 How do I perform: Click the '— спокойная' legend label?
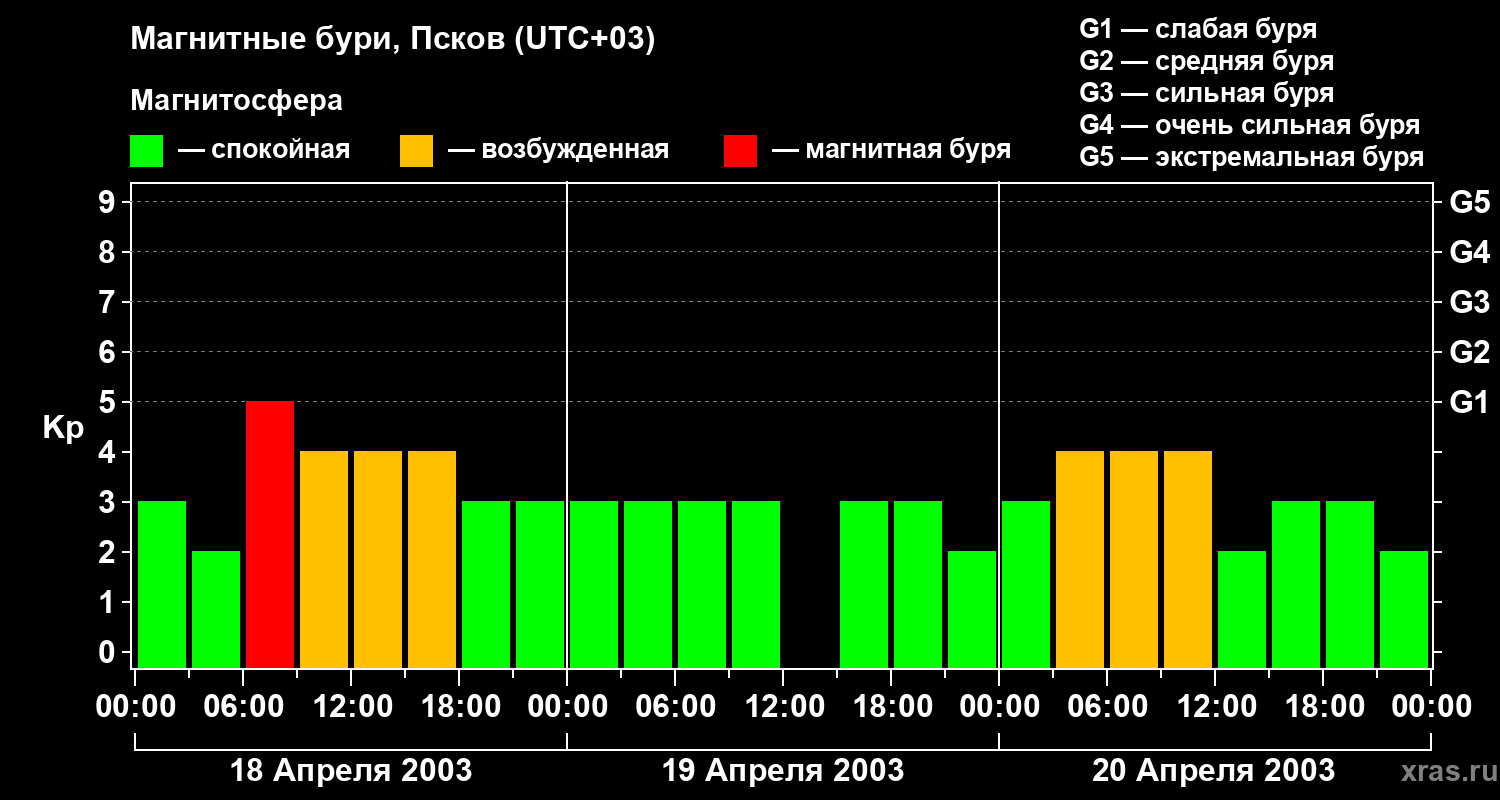(264, 150)
